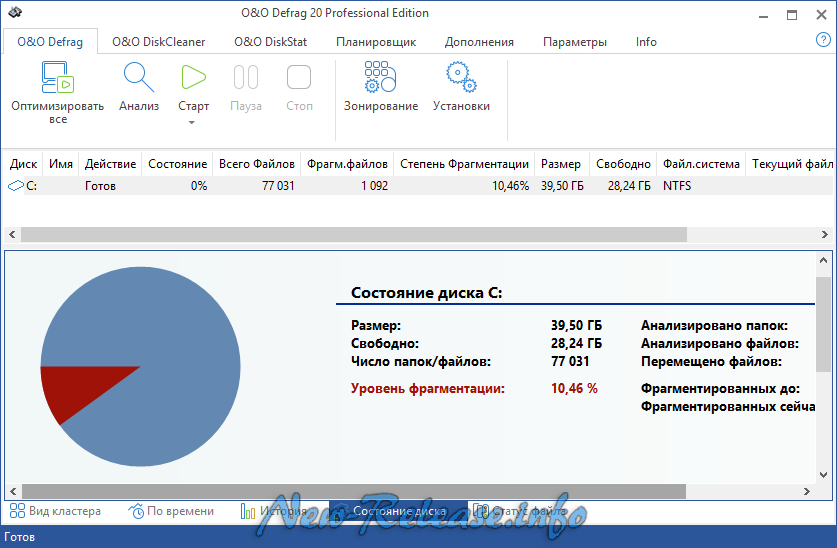Image resolution: width=837 pixels, height=548 pixels.
Task: Open the Дополнения tab
Action: [x=479, y=42]
